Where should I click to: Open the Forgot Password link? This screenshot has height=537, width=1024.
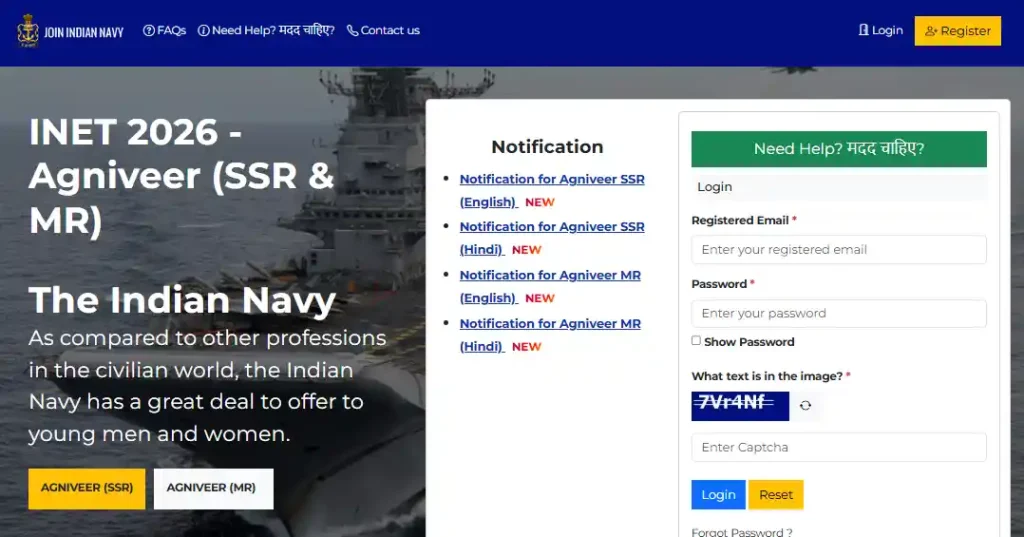(x=742, y=532)
